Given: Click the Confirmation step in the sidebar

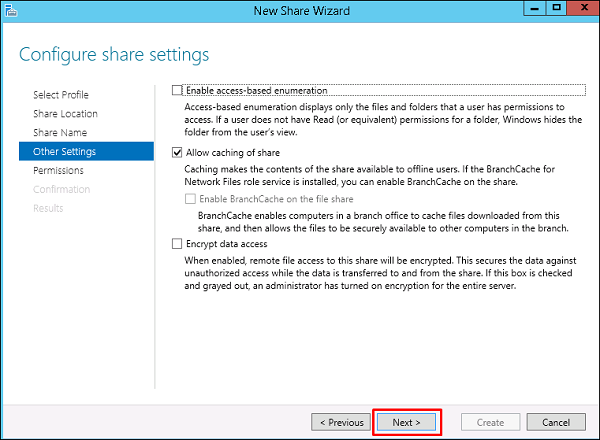Looking at the screenshot, I should [61, 190].
